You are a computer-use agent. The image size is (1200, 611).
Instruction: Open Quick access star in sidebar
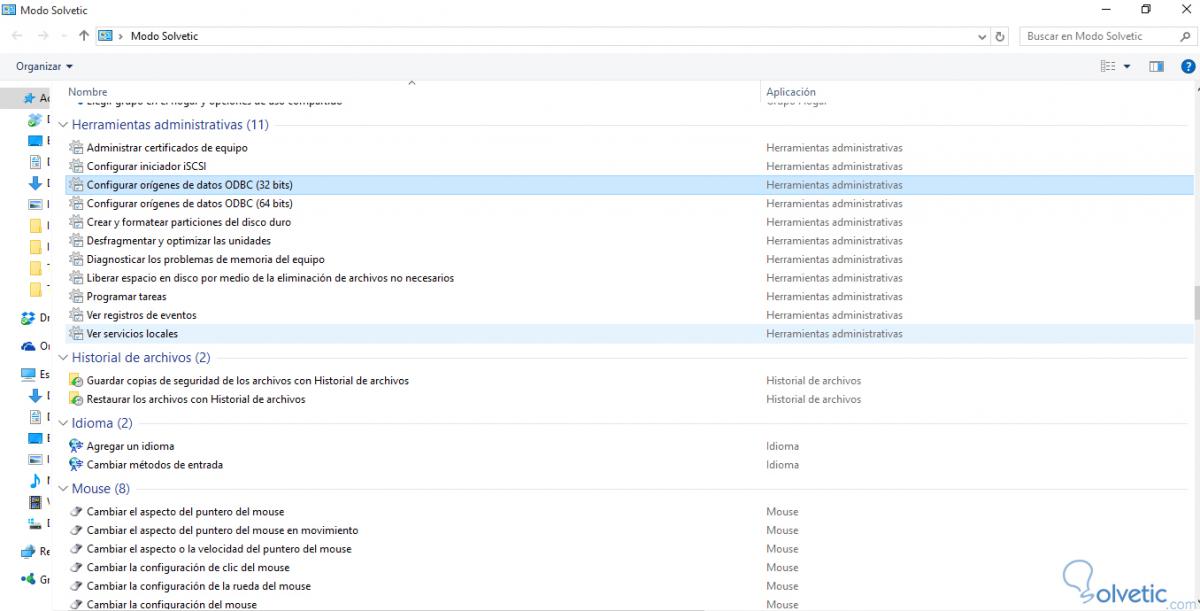tap(30, 98)
